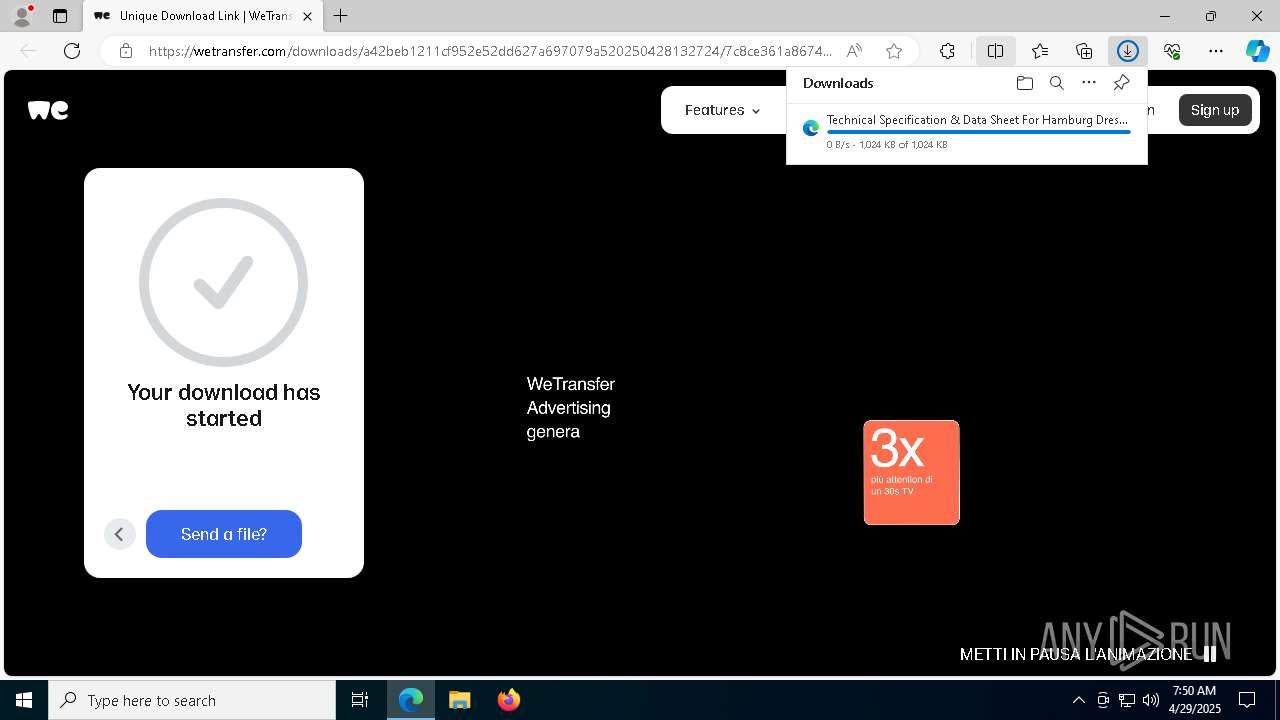
Task: Open Windows Start menu
Action: pos(24,700)
